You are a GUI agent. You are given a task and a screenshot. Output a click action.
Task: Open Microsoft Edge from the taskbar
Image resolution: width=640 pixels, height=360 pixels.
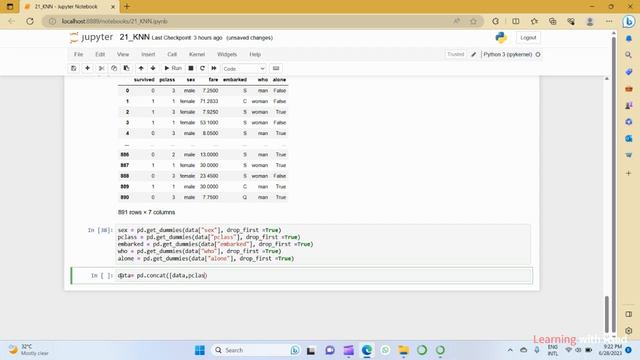[x=367, y=350]
